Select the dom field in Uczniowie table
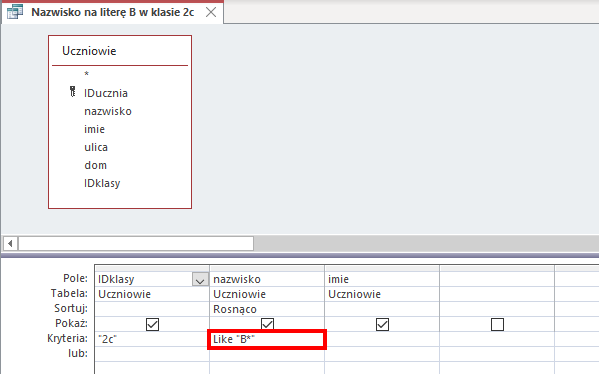Image resolution: width=599 pixels, height=374 pixels. point(96,165)
